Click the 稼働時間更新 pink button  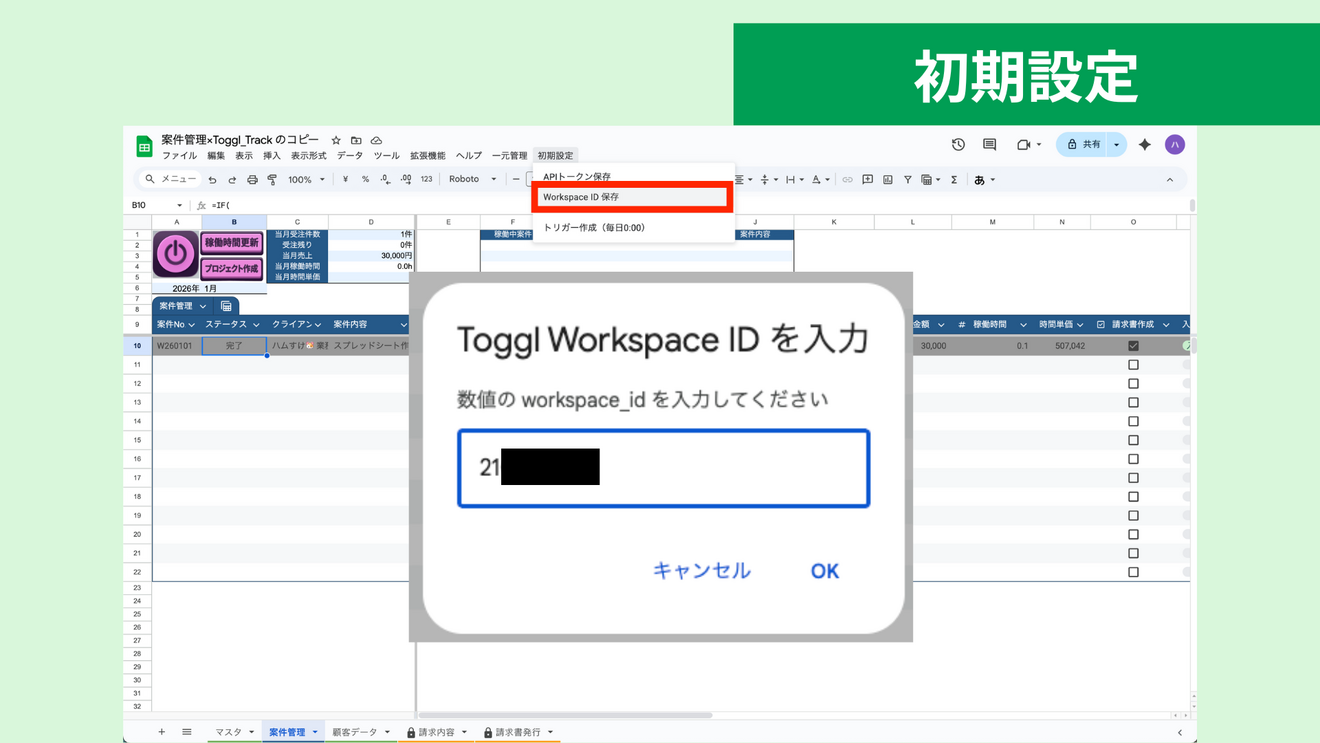pyautogui.click(x=232, y=243)
